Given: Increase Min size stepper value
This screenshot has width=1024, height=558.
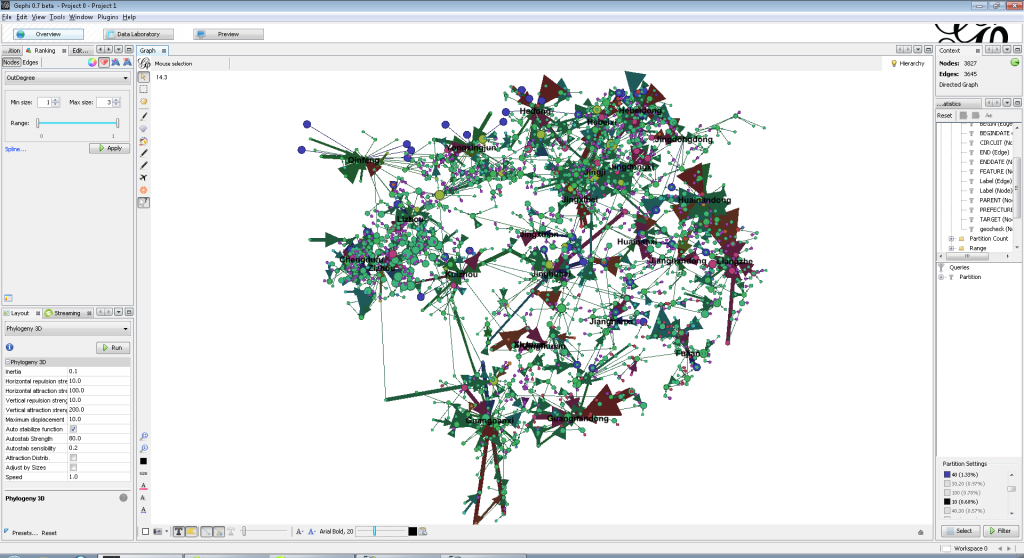Looking at the screenshot, I should point(56,100).
